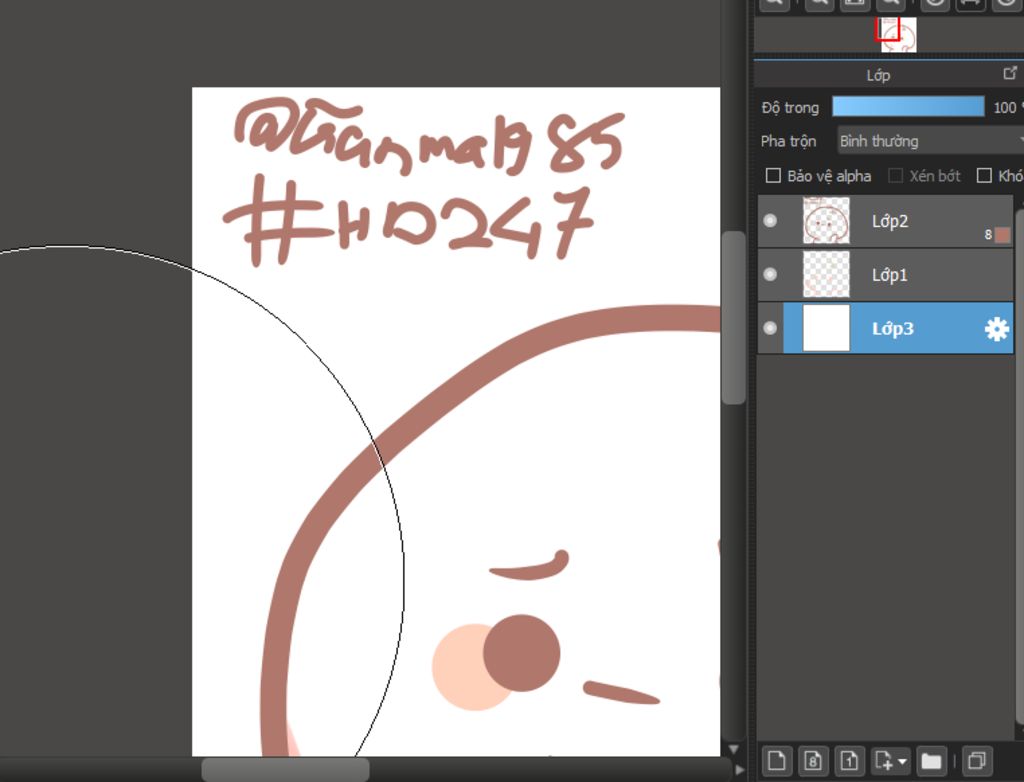Create a new layer folder
This screenshot has width=1024, height=782.
coord(931,760)
